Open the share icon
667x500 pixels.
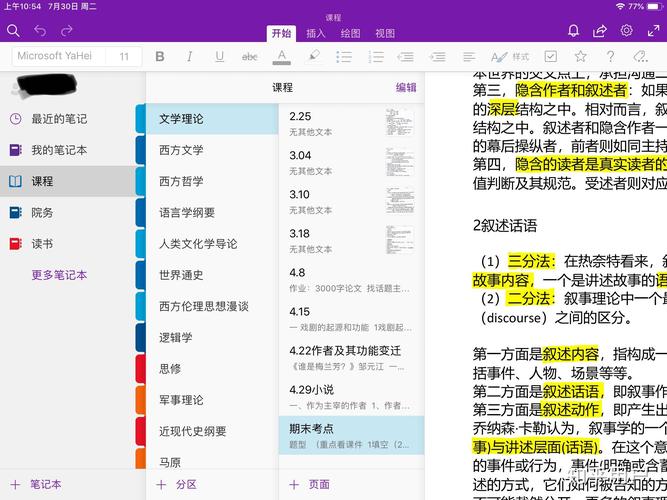point(600,31)
